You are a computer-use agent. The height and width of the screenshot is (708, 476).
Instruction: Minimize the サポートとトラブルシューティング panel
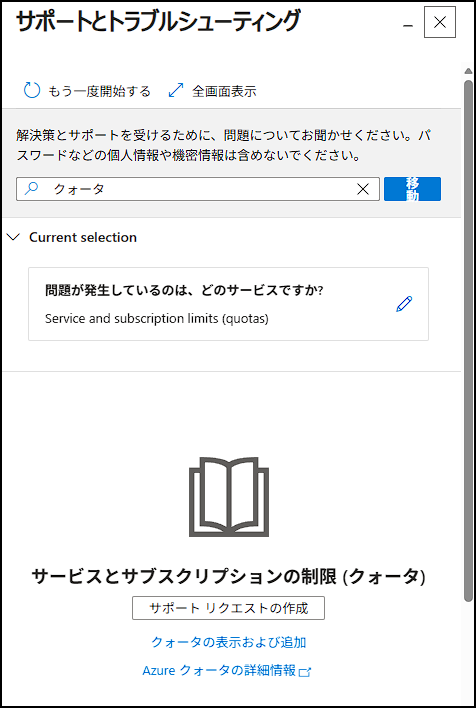(408, 26)
